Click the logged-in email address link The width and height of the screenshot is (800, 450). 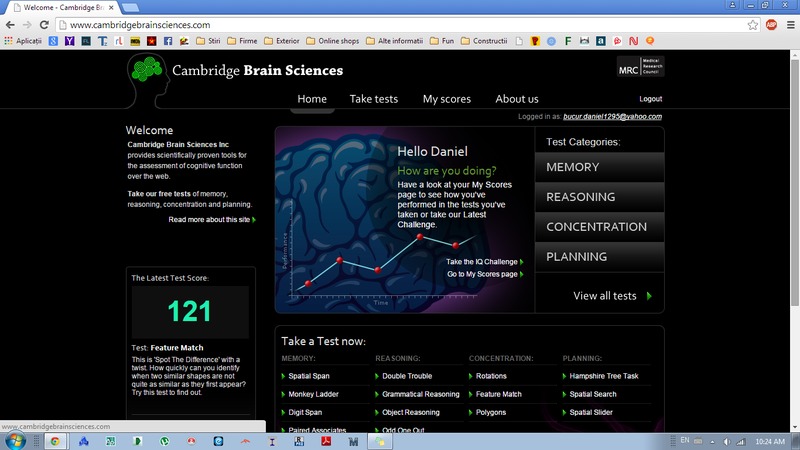[612, 116]
